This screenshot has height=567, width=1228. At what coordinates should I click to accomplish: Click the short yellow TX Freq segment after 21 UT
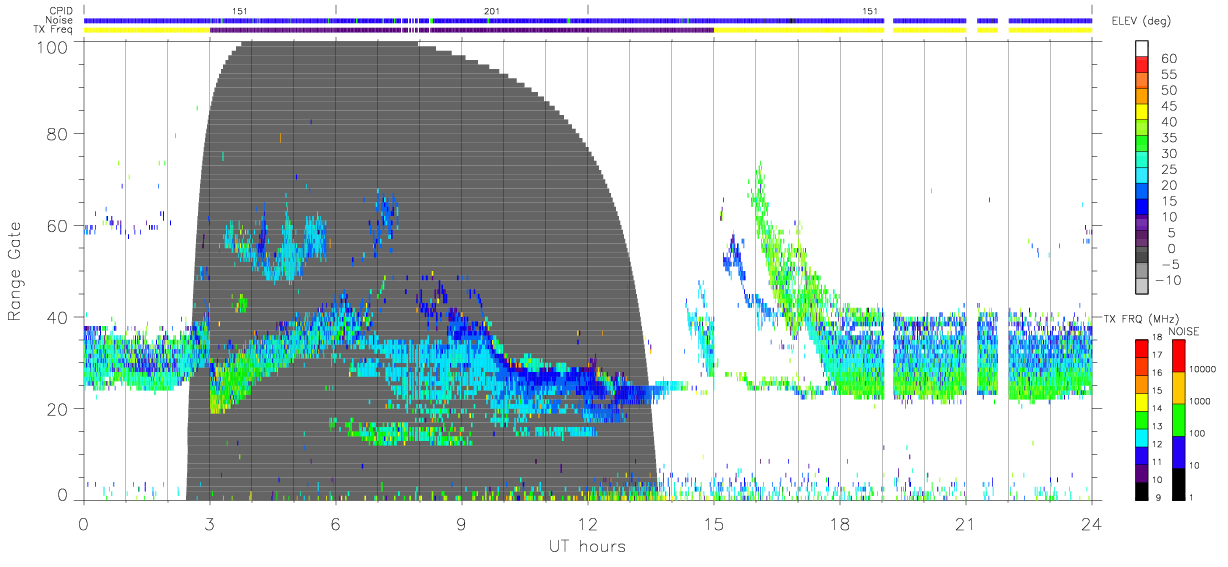tap(987, 30)
